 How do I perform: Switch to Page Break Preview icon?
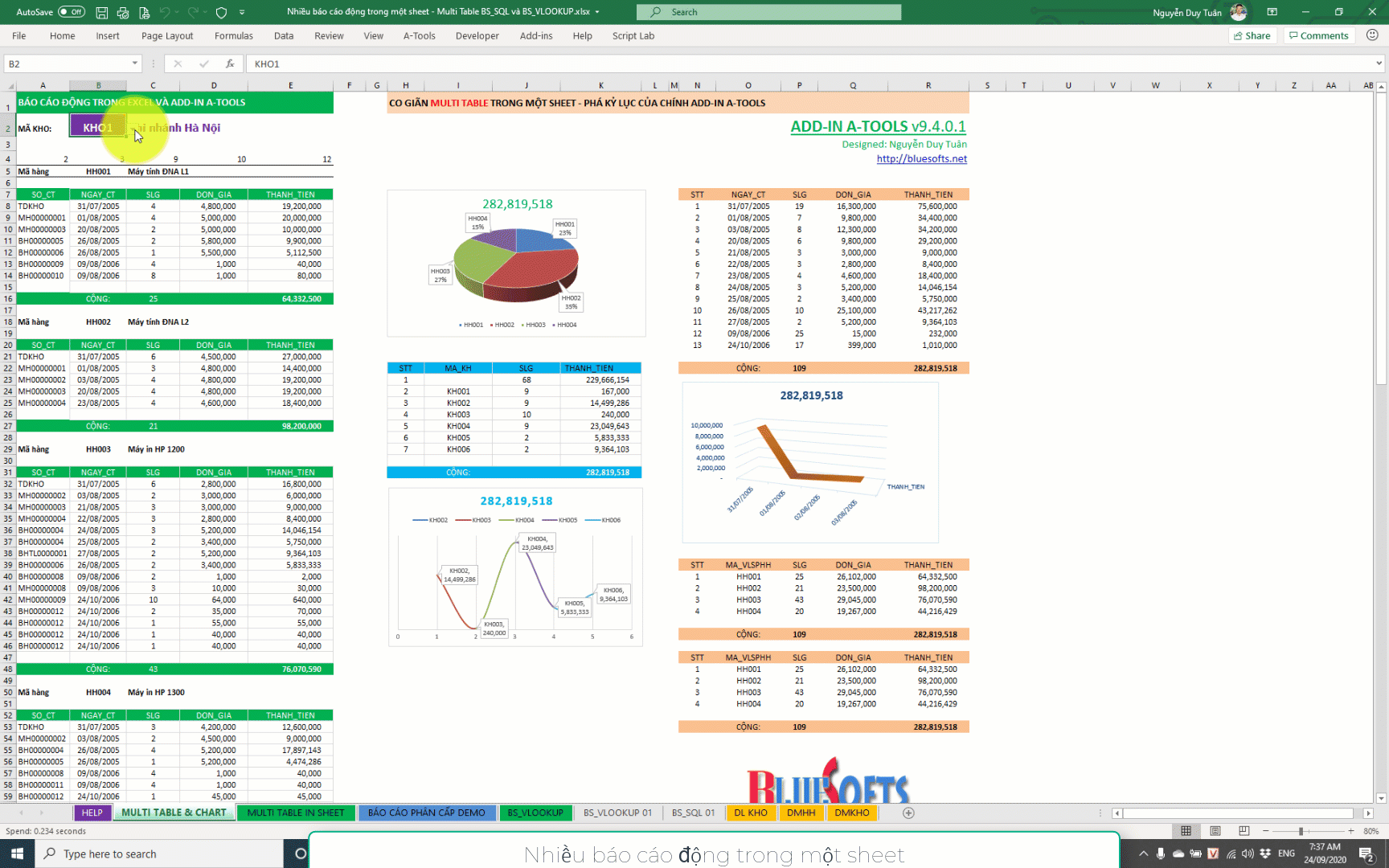click(x=1244, y=831)
